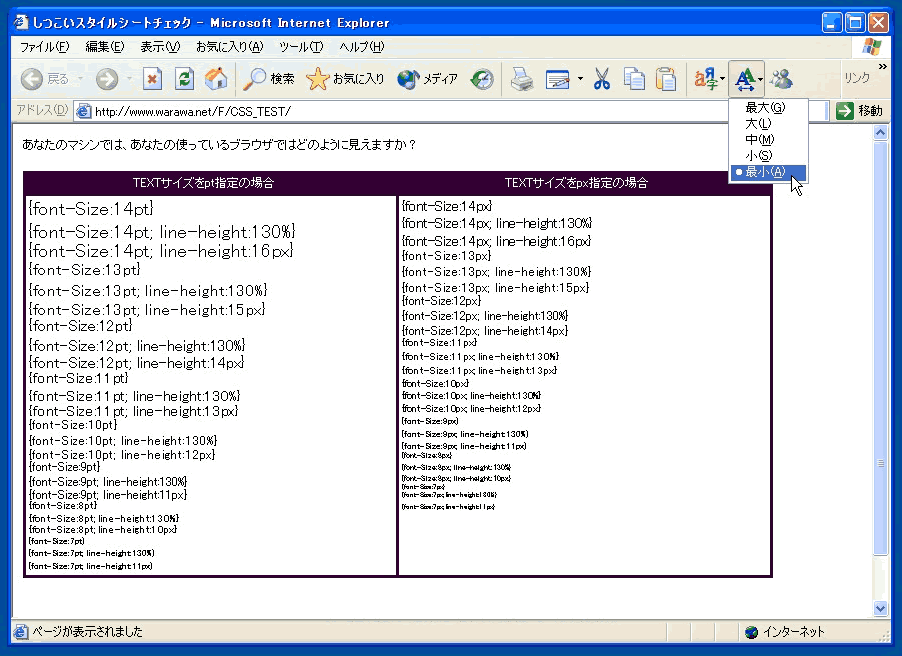Click the Messenger people icon
This screenshot has height=656, width=902.
[x=782, y=79]
